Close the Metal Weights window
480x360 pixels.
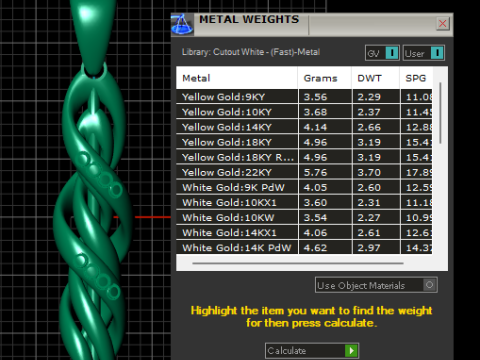443,24
